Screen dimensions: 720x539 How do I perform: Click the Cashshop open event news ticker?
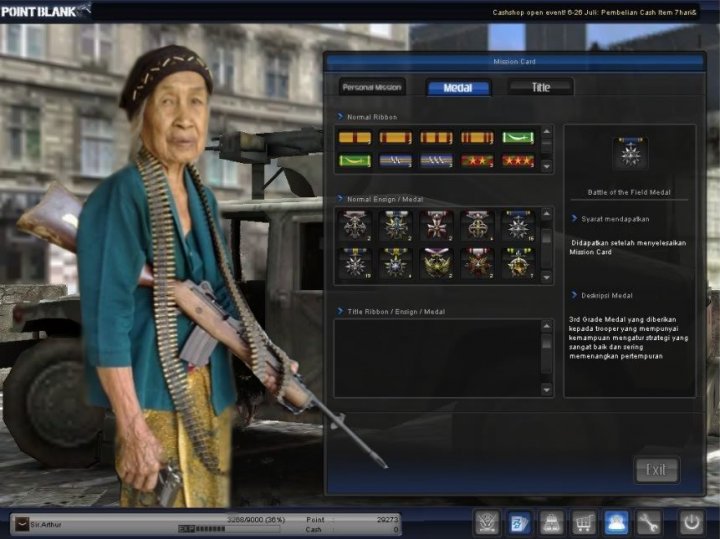[x=594, y=12]
